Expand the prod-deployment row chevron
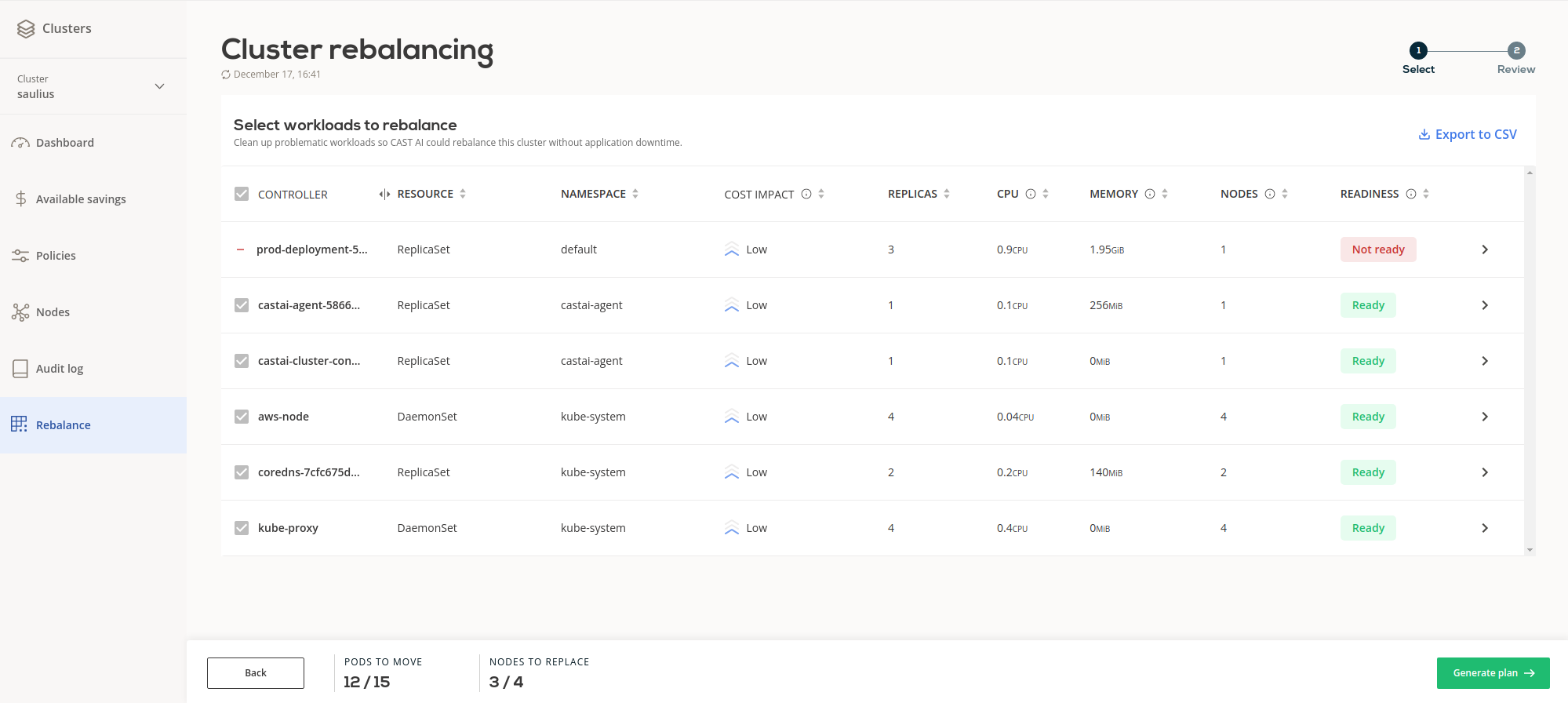1568x703 pixels. 1485,250
